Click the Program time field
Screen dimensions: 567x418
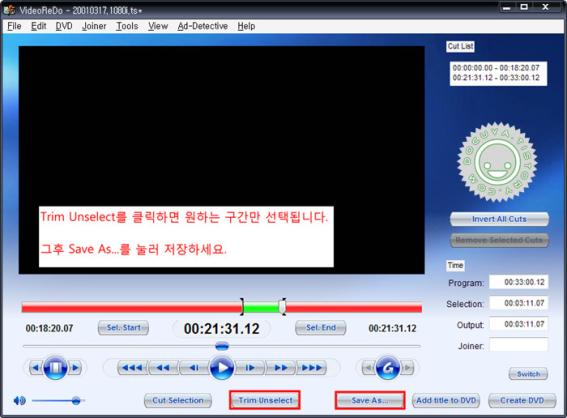pyautogui.click(x=519, y=282)
